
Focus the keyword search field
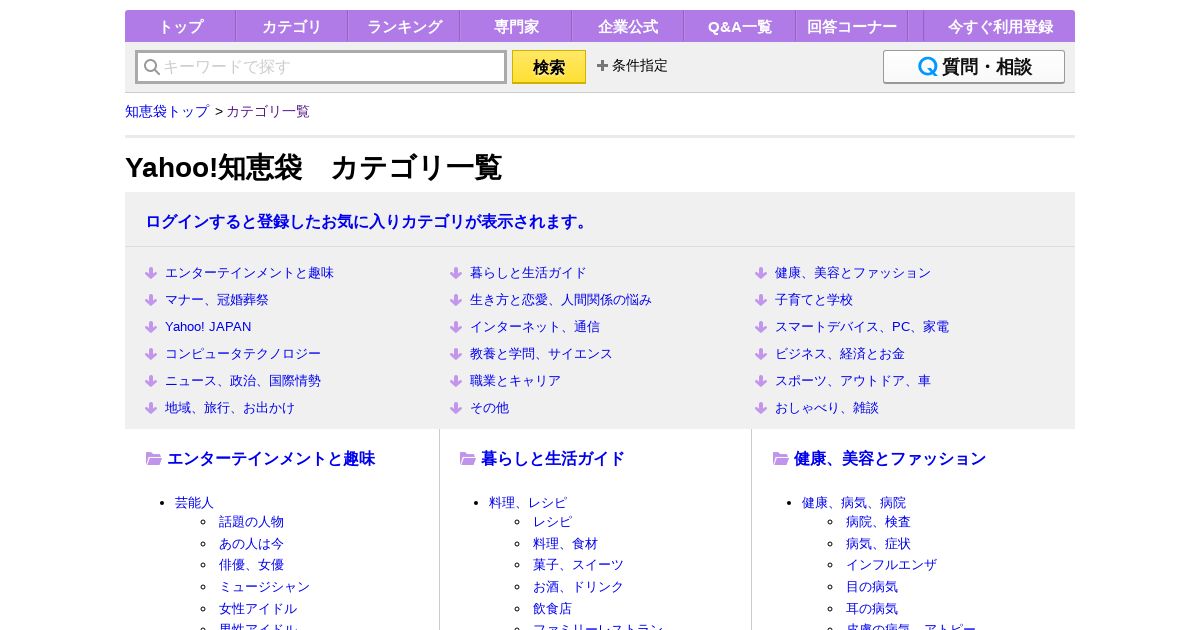click(x=321, y=67)
